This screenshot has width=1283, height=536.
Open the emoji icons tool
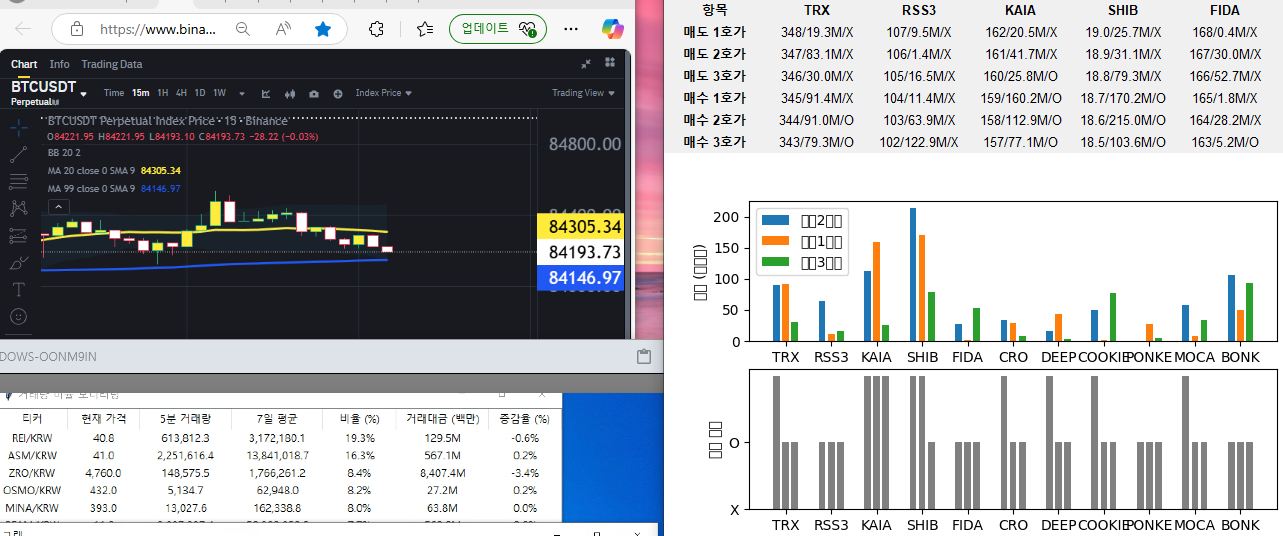coord(19,317)
